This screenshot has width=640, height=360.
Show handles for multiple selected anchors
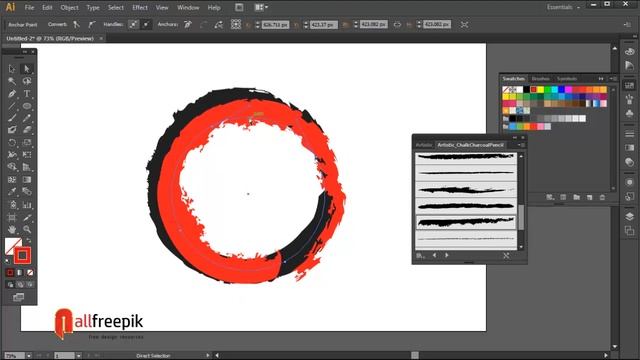tap(133, 24)
